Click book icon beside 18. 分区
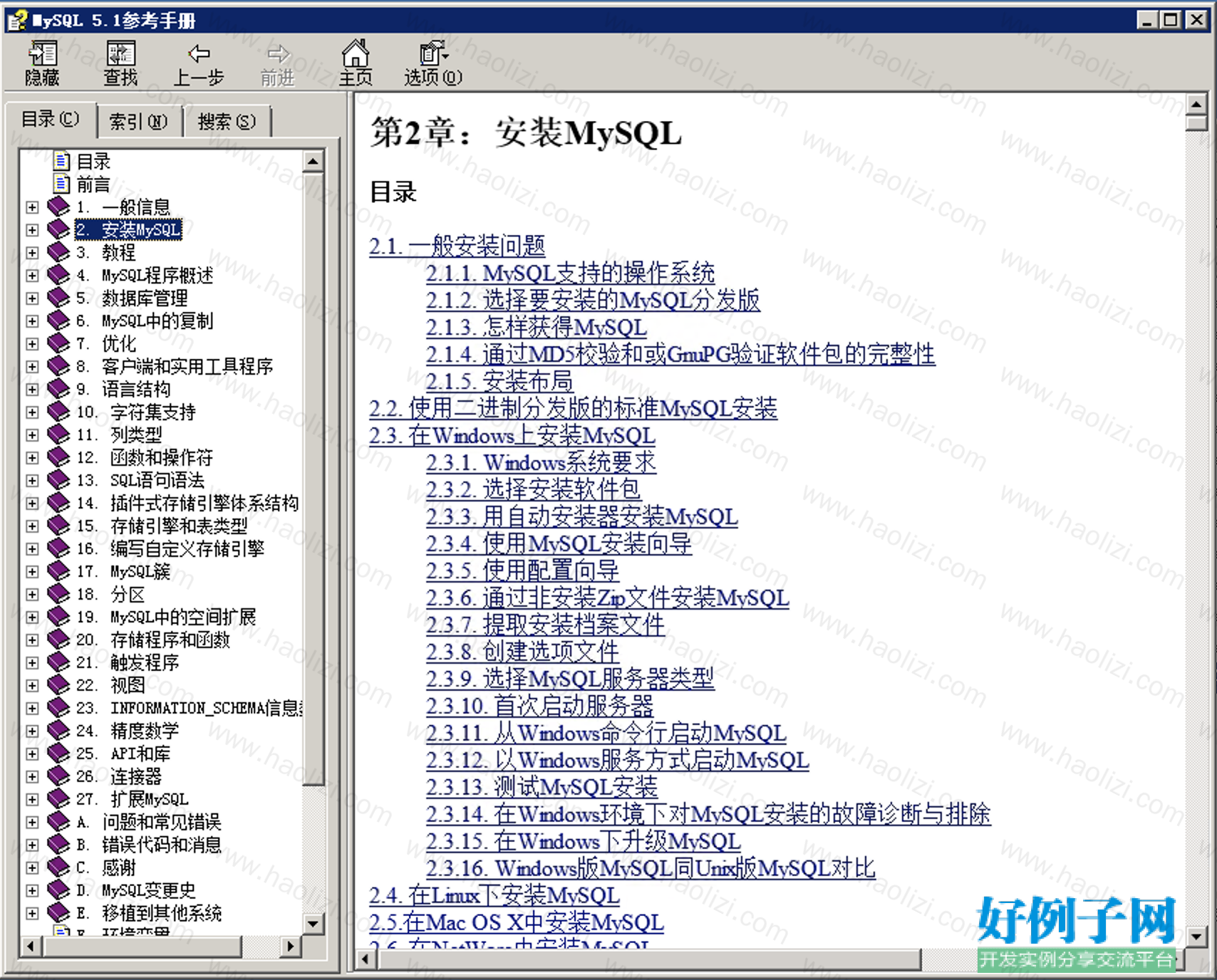 (58, 594)
